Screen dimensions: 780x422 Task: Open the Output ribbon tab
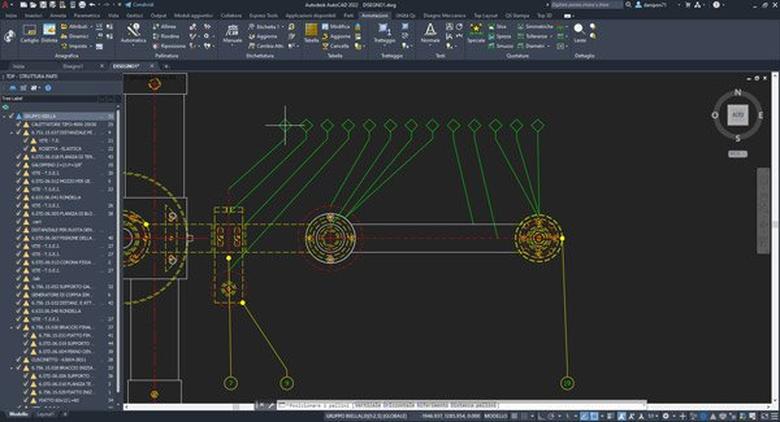[159, 16]
